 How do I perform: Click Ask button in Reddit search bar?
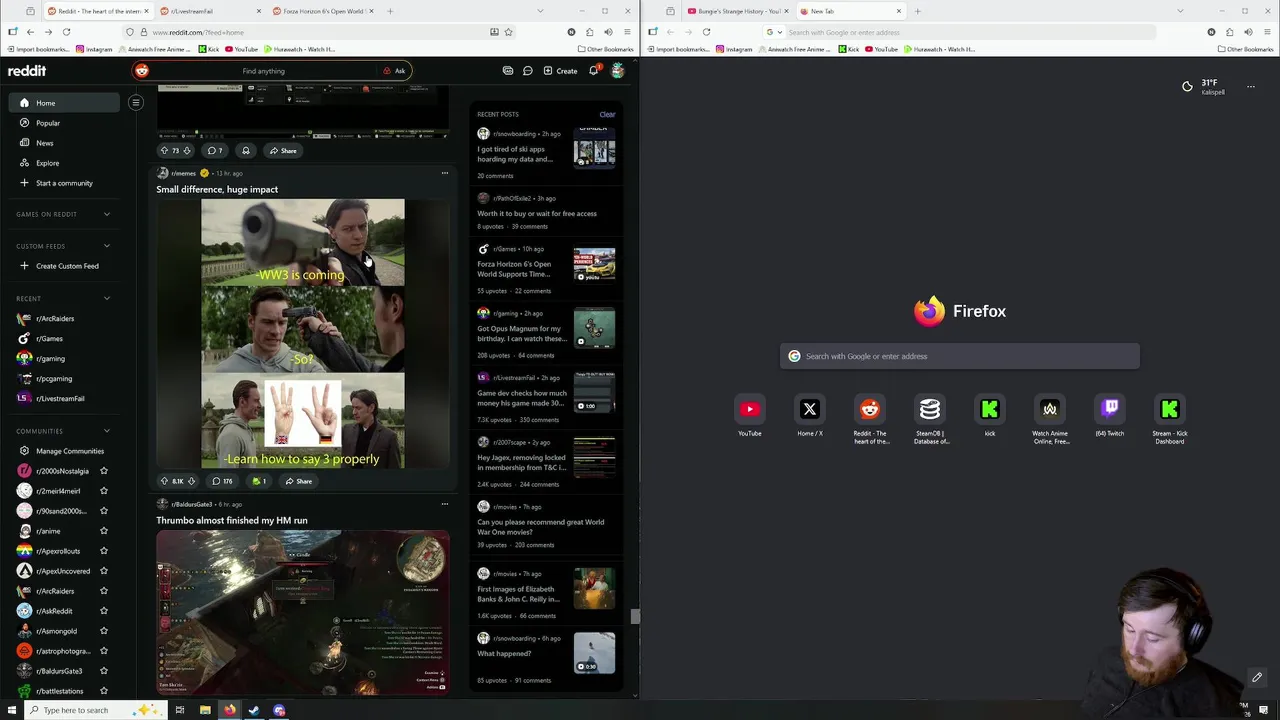click(394, 71)
